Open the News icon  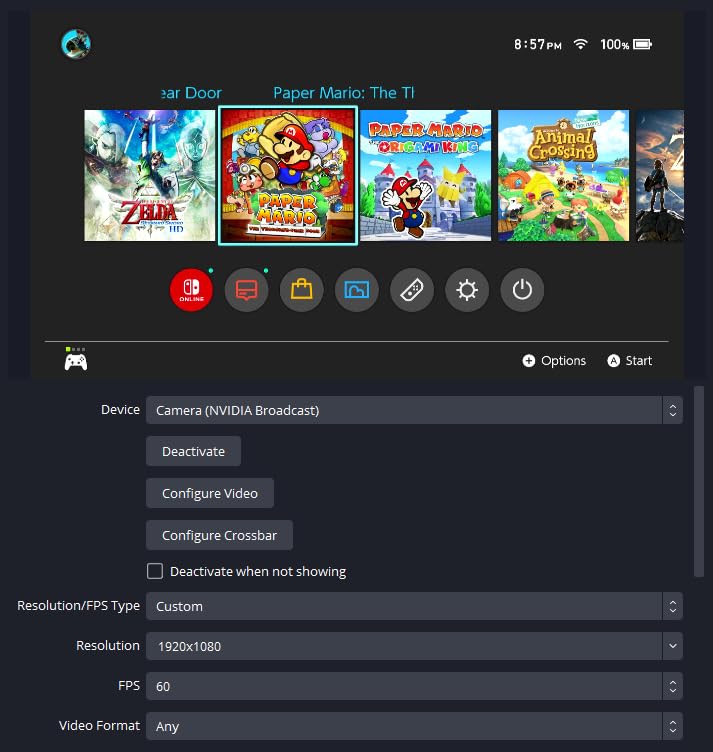[246, 290]
